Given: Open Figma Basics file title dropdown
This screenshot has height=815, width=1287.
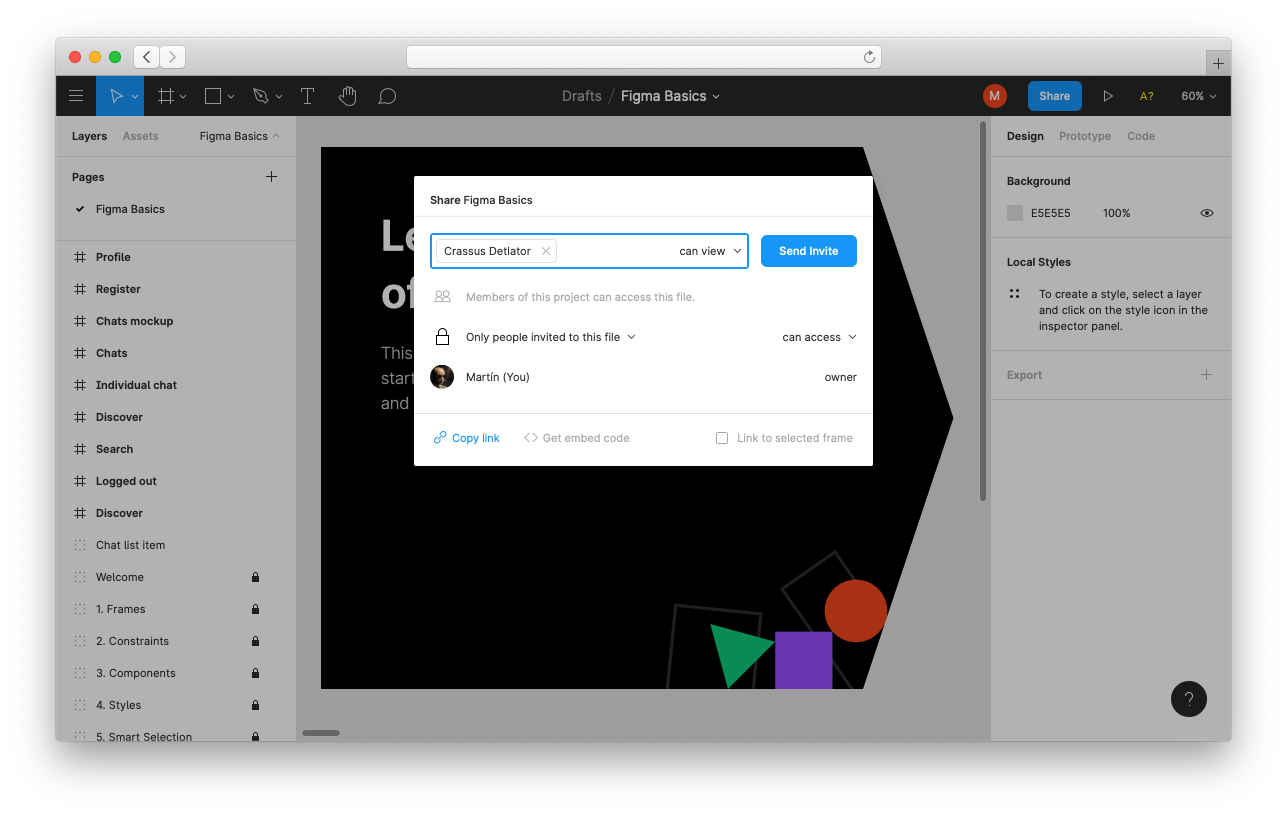Looking at the screenshot, I should tap(670, 96).
